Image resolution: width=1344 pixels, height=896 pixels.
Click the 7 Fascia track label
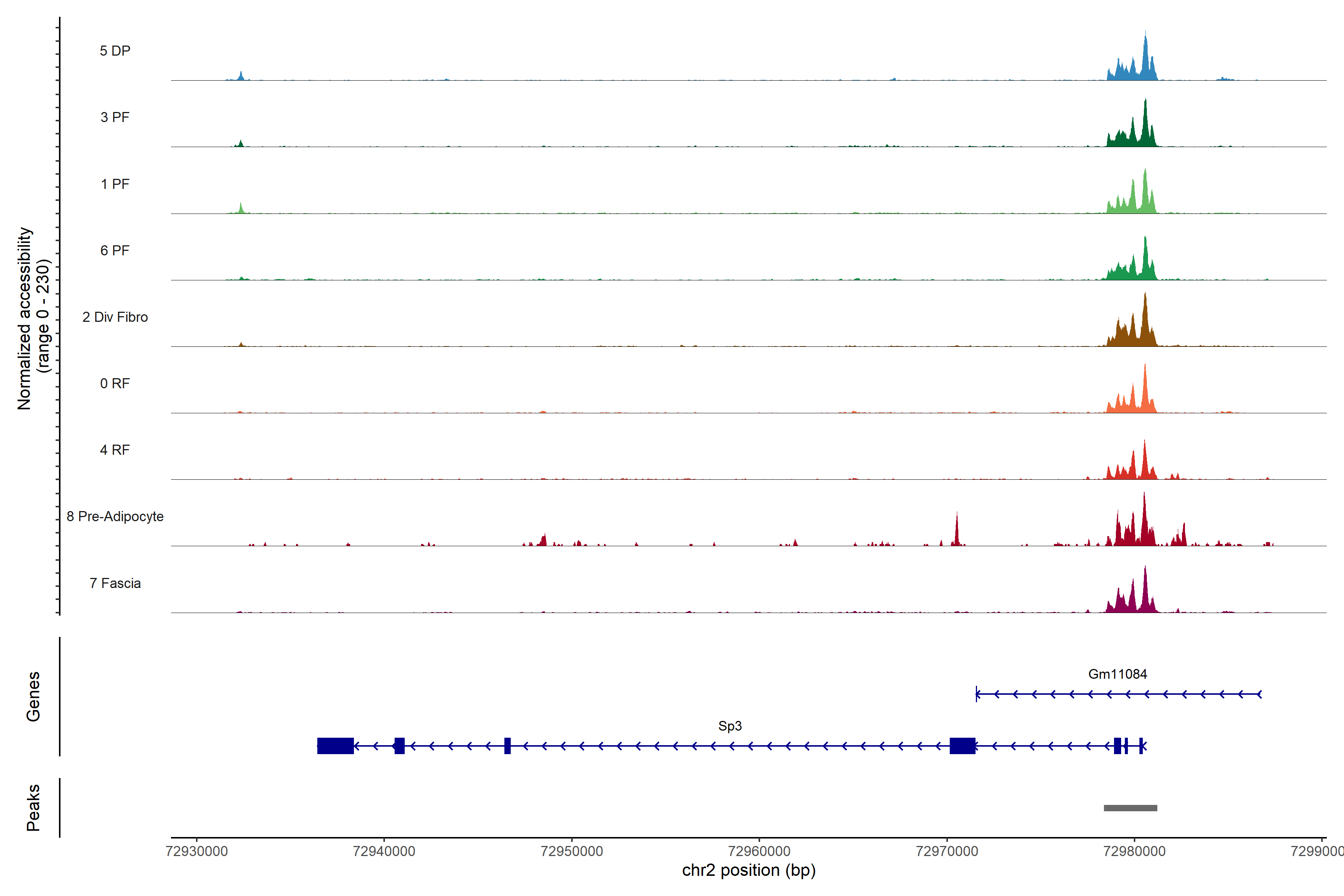pyautogui.click(x=115, y=583)
